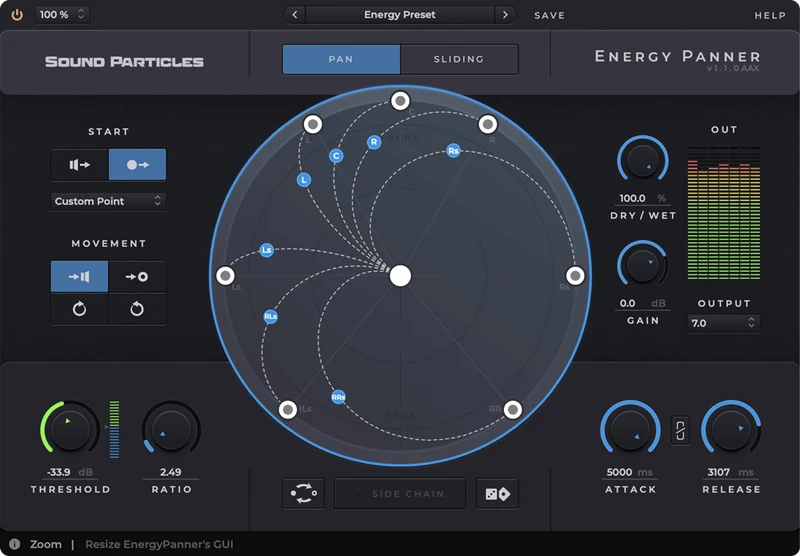Go to the next preset arrow
800x556 pixels.
pyautogui.click(x=505, y=15)
